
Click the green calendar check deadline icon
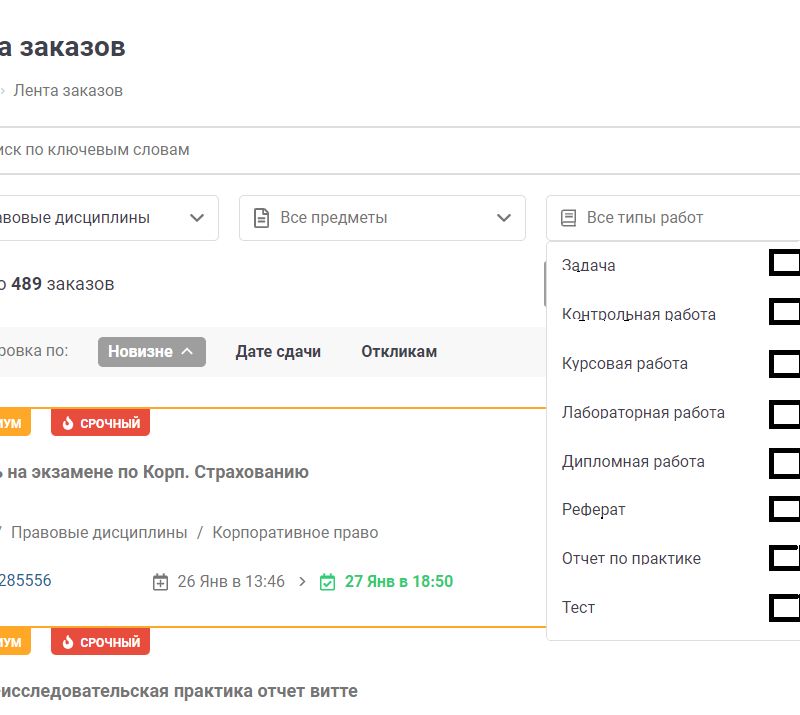(x=327, y=582)
